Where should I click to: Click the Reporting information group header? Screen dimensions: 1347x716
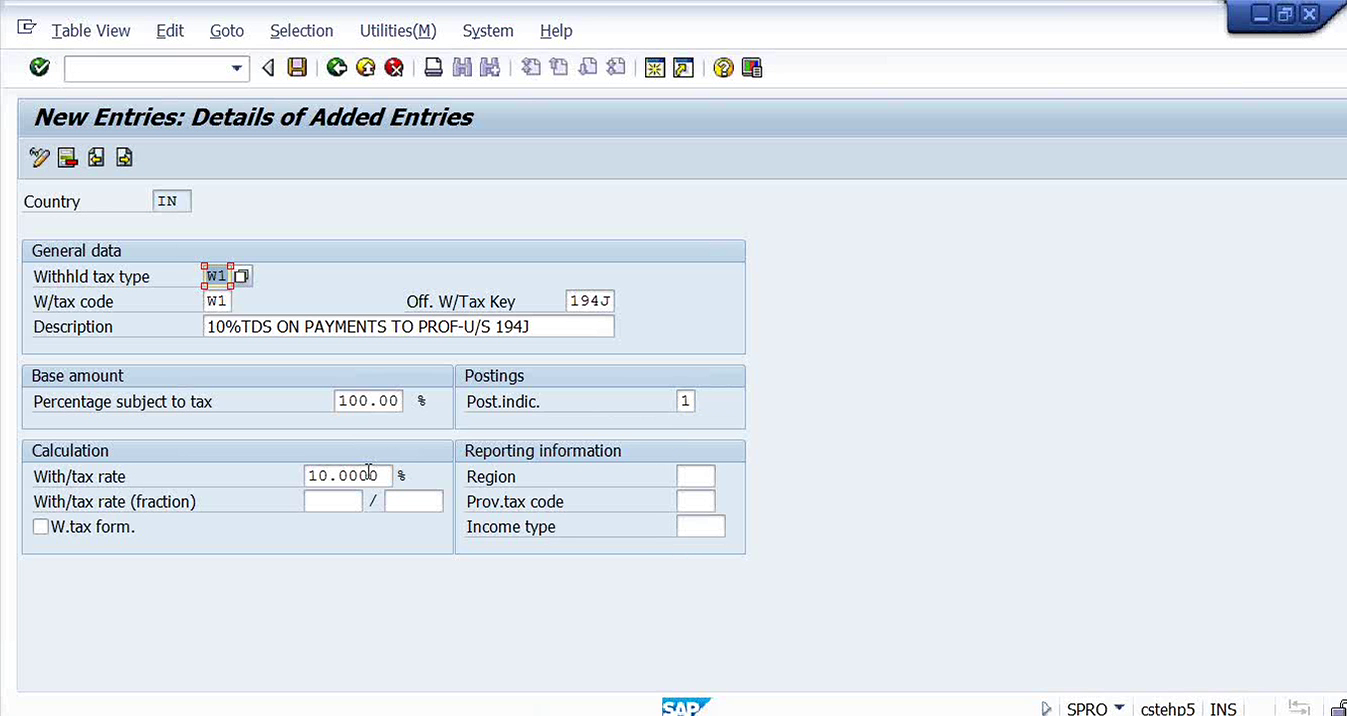click(600, 451)
